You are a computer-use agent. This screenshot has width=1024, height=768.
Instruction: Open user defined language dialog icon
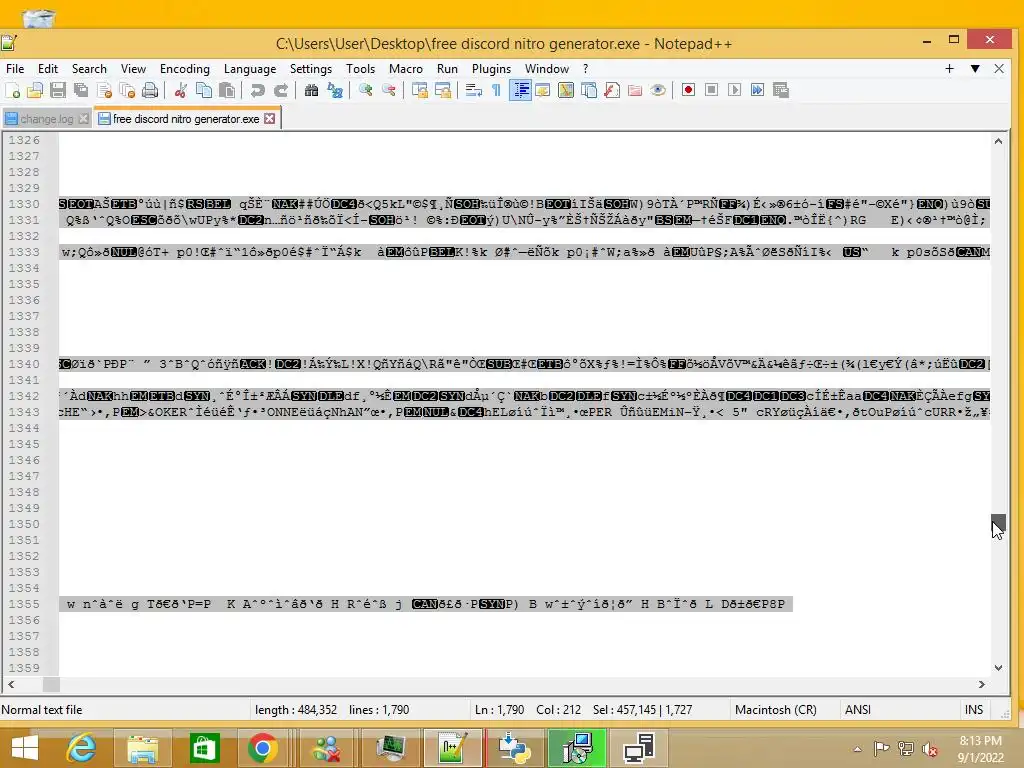pos(543,90)
